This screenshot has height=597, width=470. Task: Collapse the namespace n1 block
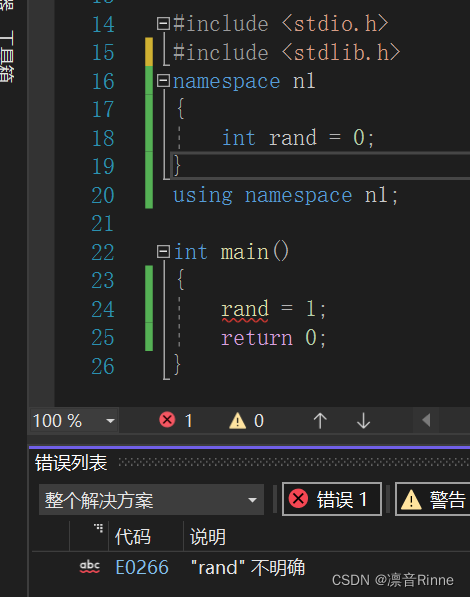click(x=163, y=81)
